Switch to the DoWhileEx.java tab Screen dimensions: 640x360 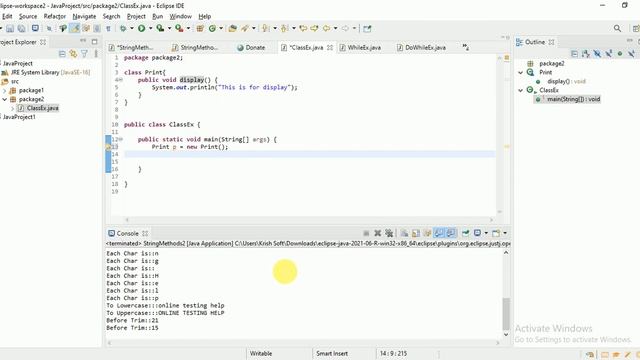coord(421,48)
